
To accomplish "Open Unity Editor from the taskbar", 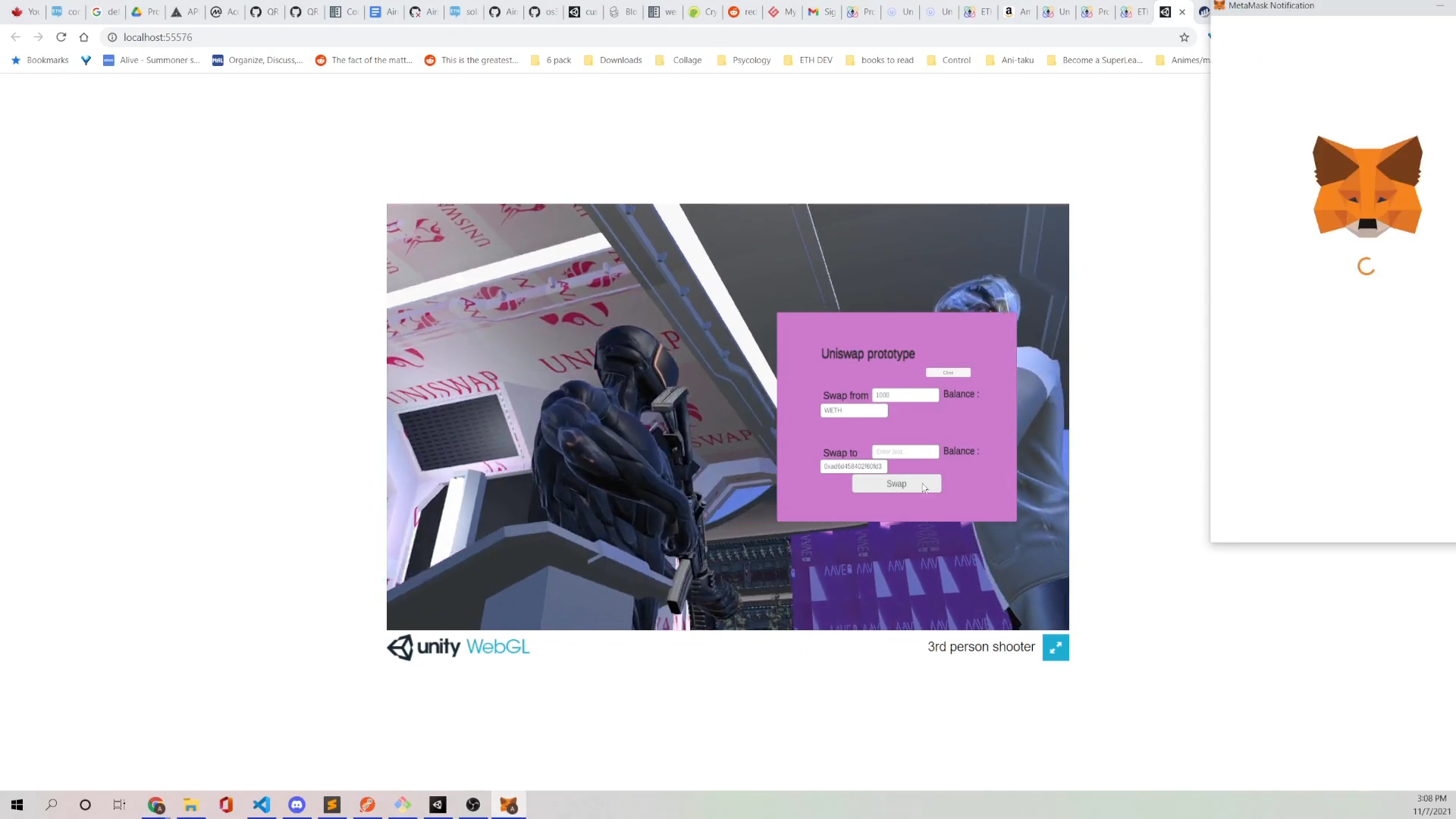I will (x=438, y=805).
